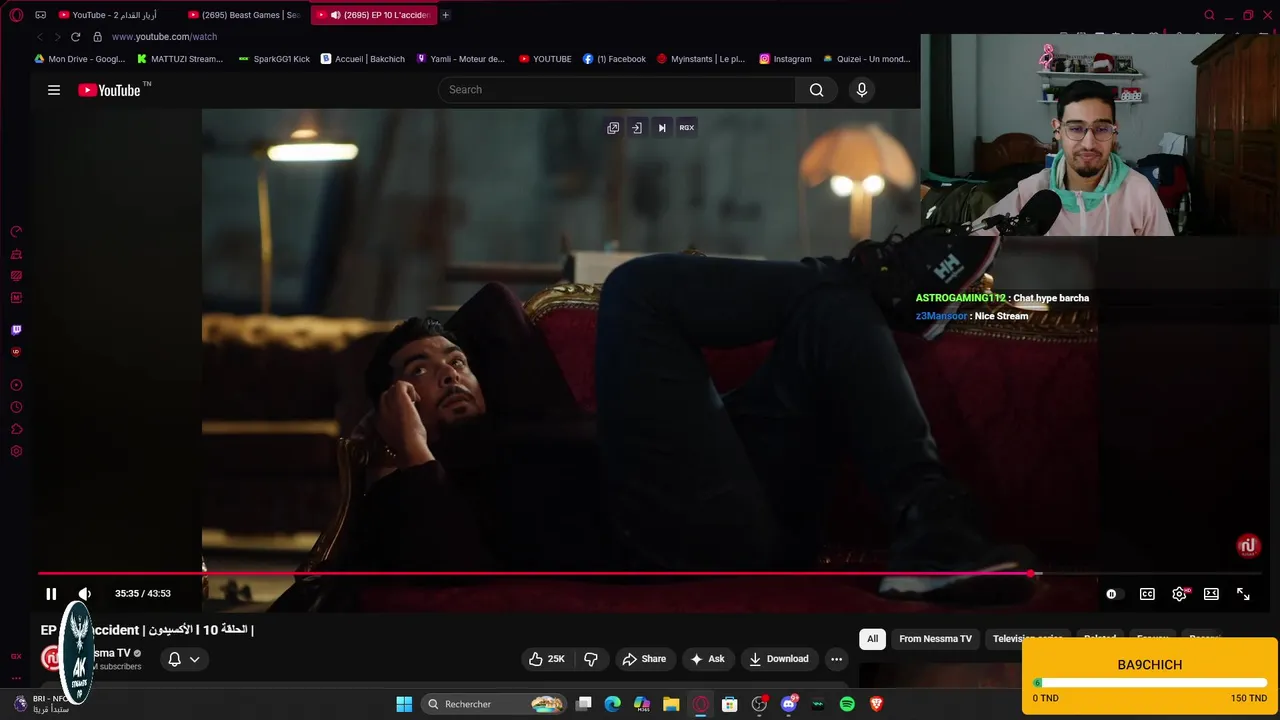Click the Ask button
Viewport: 1280px width, 720px height.
tap(708, 659)
